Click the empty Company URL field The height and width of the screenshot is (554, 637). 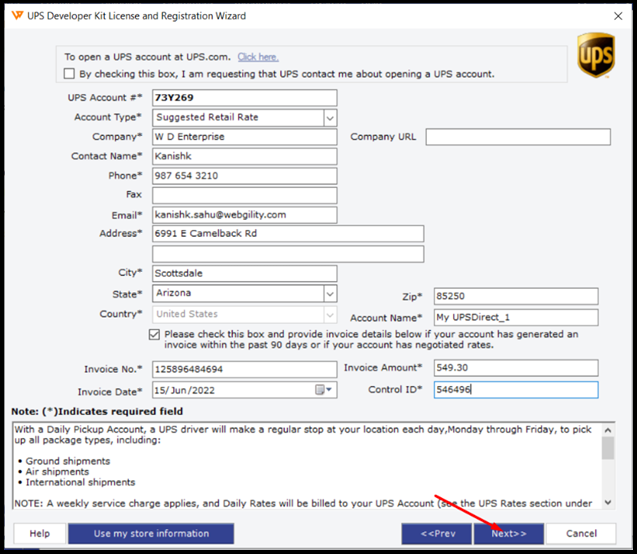[518, 137]
